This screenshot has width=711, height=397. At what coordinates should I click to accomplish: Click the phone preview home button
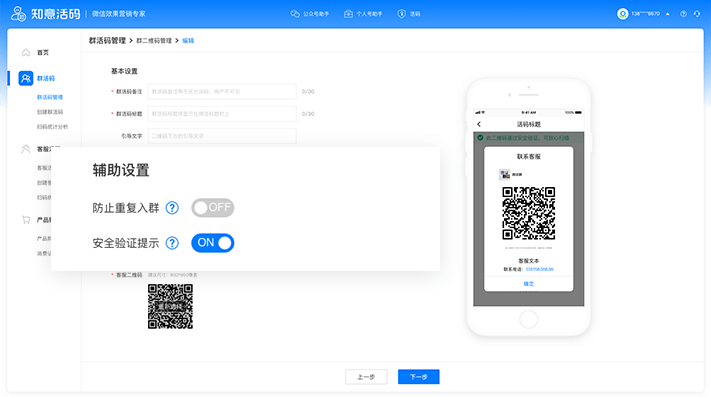529,320
